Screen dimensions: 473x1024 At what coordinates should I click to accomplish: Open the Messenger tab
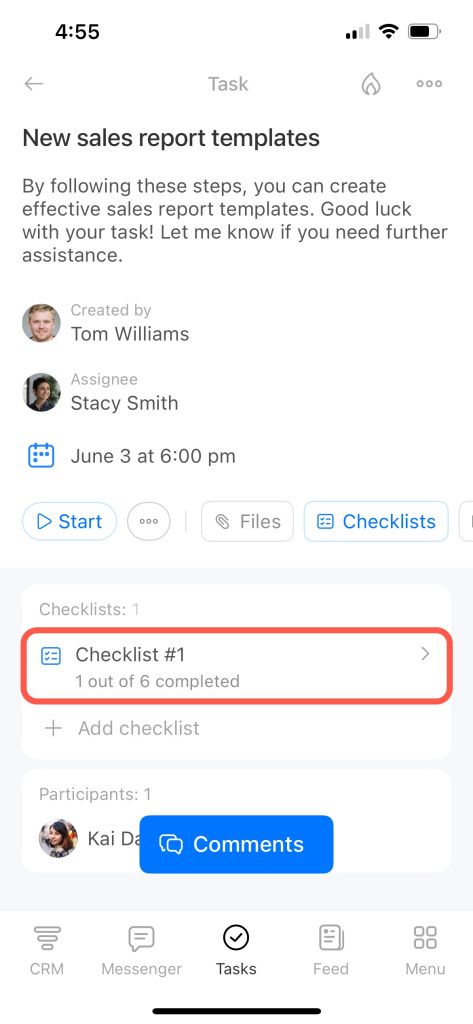point(141,950)
